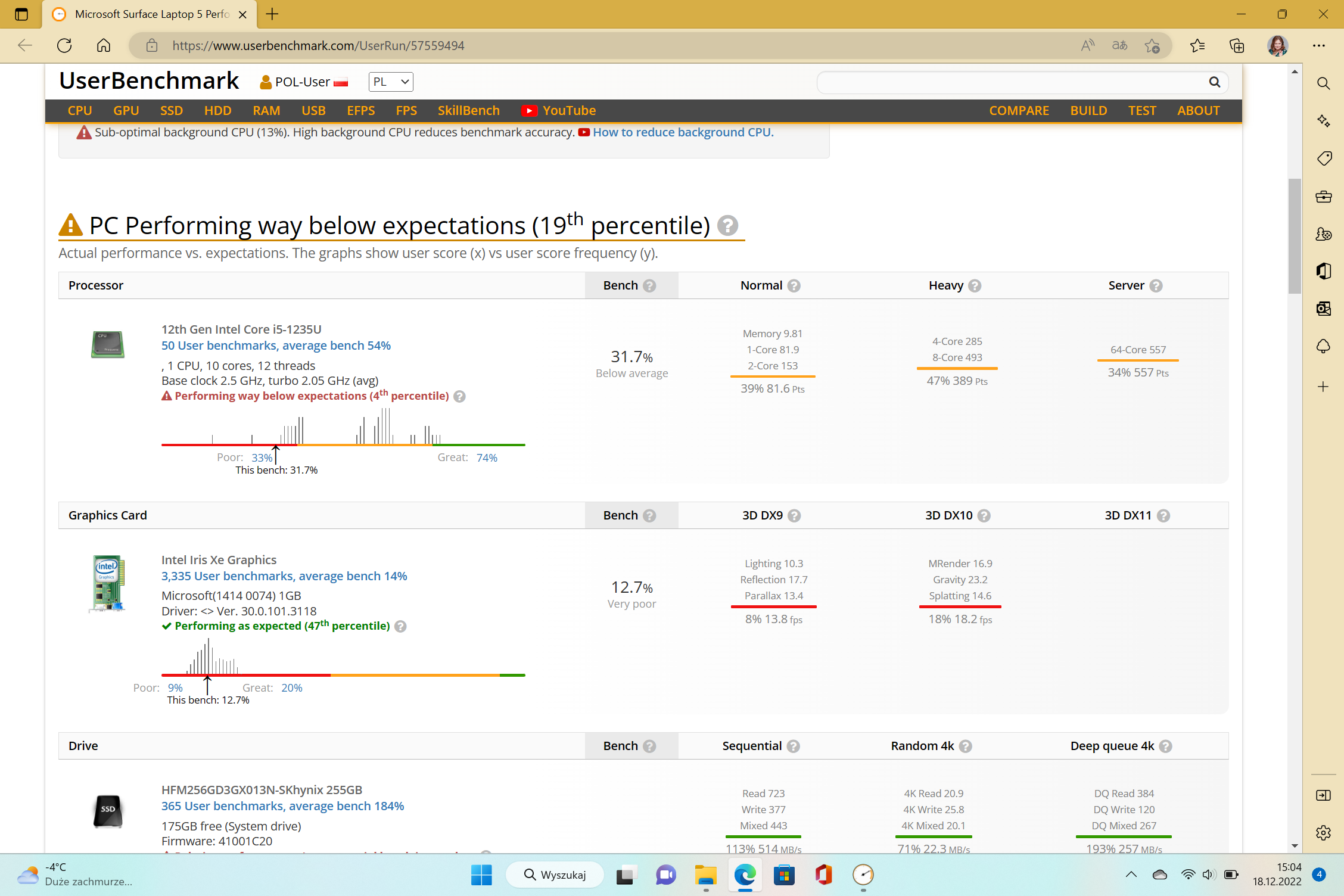Click question mark next to 19th percentile heading

727,226
